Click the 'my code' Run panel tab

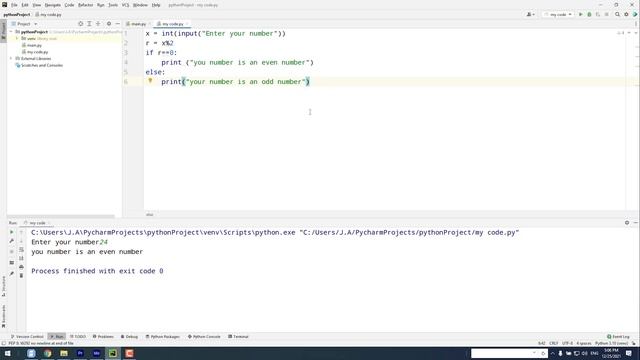[36, 223]
